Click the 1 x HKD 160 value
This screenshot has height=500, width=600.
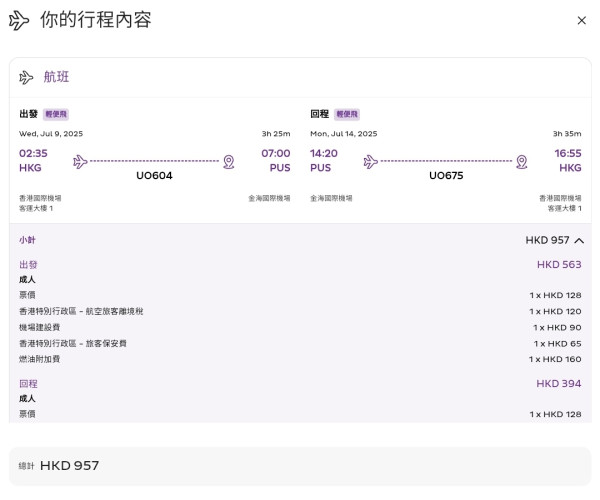(555, 359)
